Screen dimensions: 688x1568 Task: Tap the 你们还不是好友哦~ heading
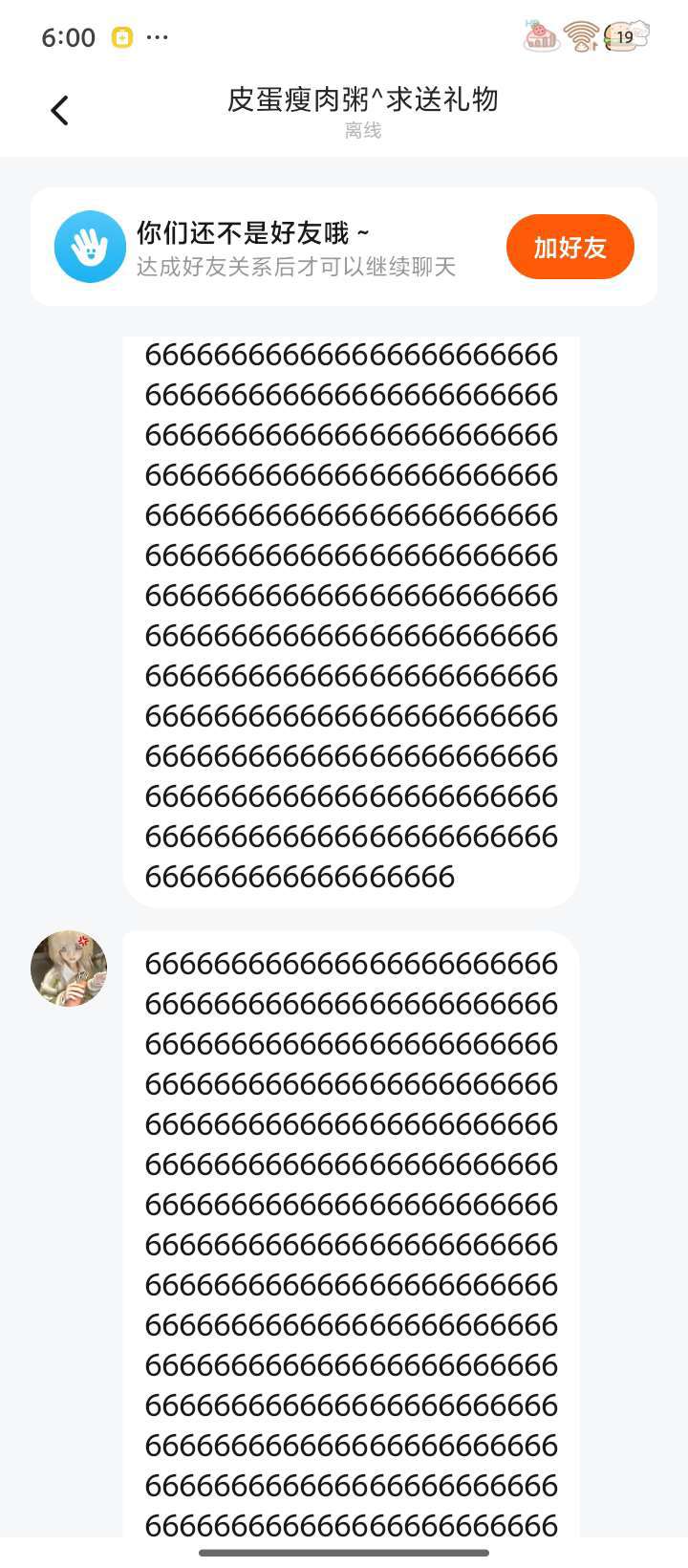click(x=253, y=232)
